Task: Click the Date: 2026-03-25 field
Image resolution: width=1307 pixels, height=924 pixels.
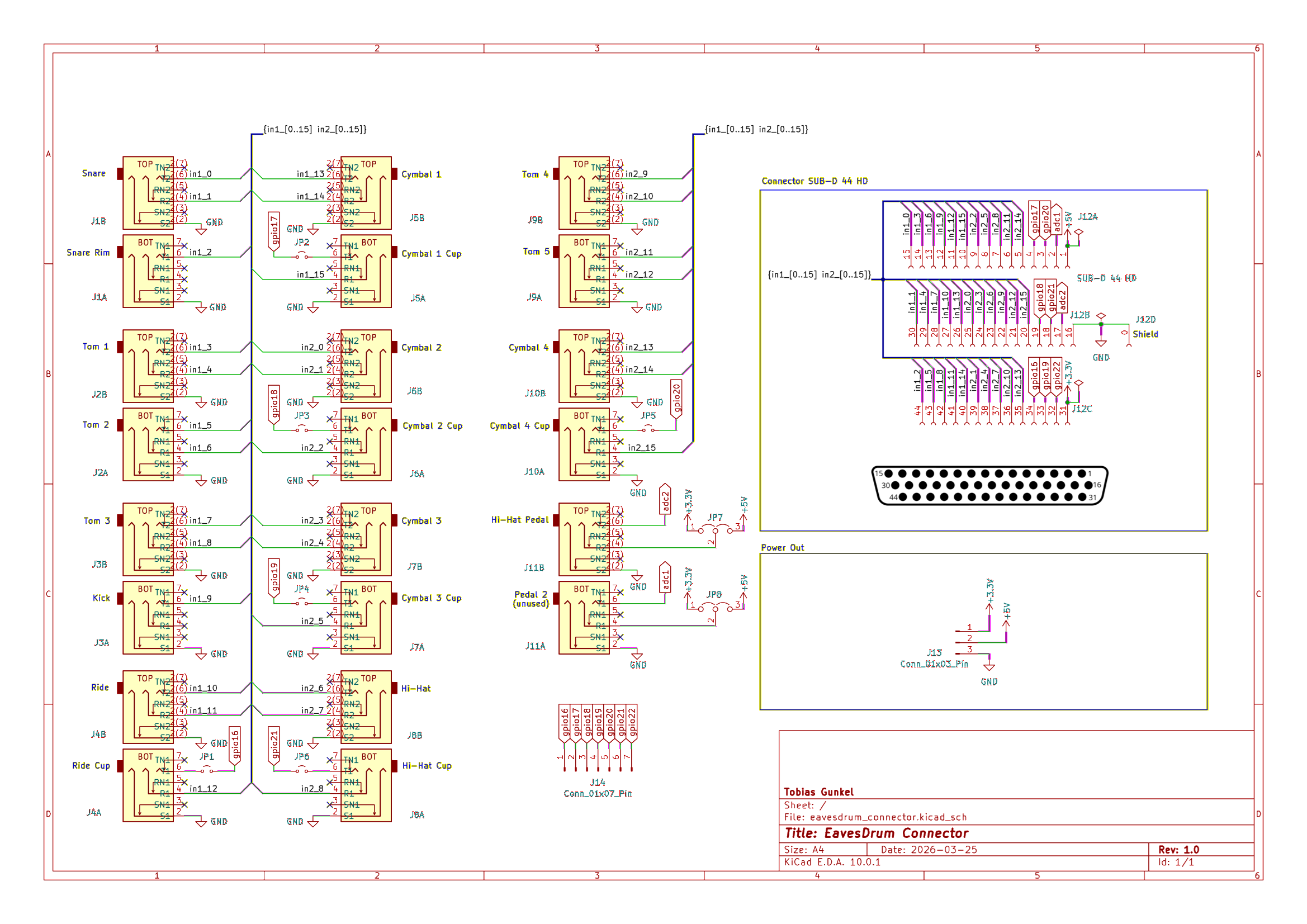Action: pyautogui.click(x=929, y=850)
